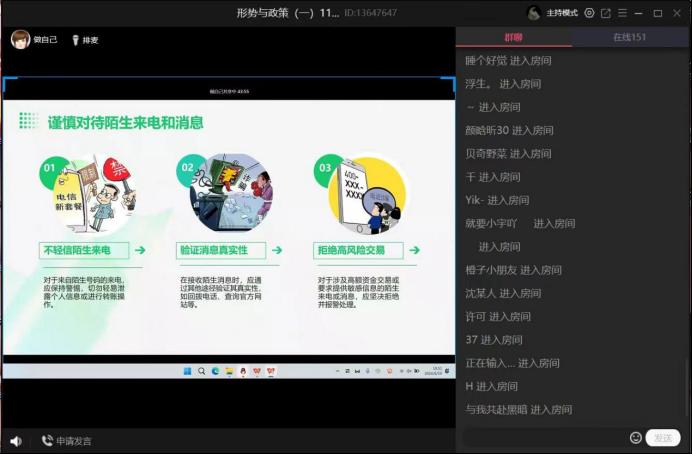Click the 许可 进入房间 chat message
Image resolution: width=692 pixels, height=454 pixels.
498,317
